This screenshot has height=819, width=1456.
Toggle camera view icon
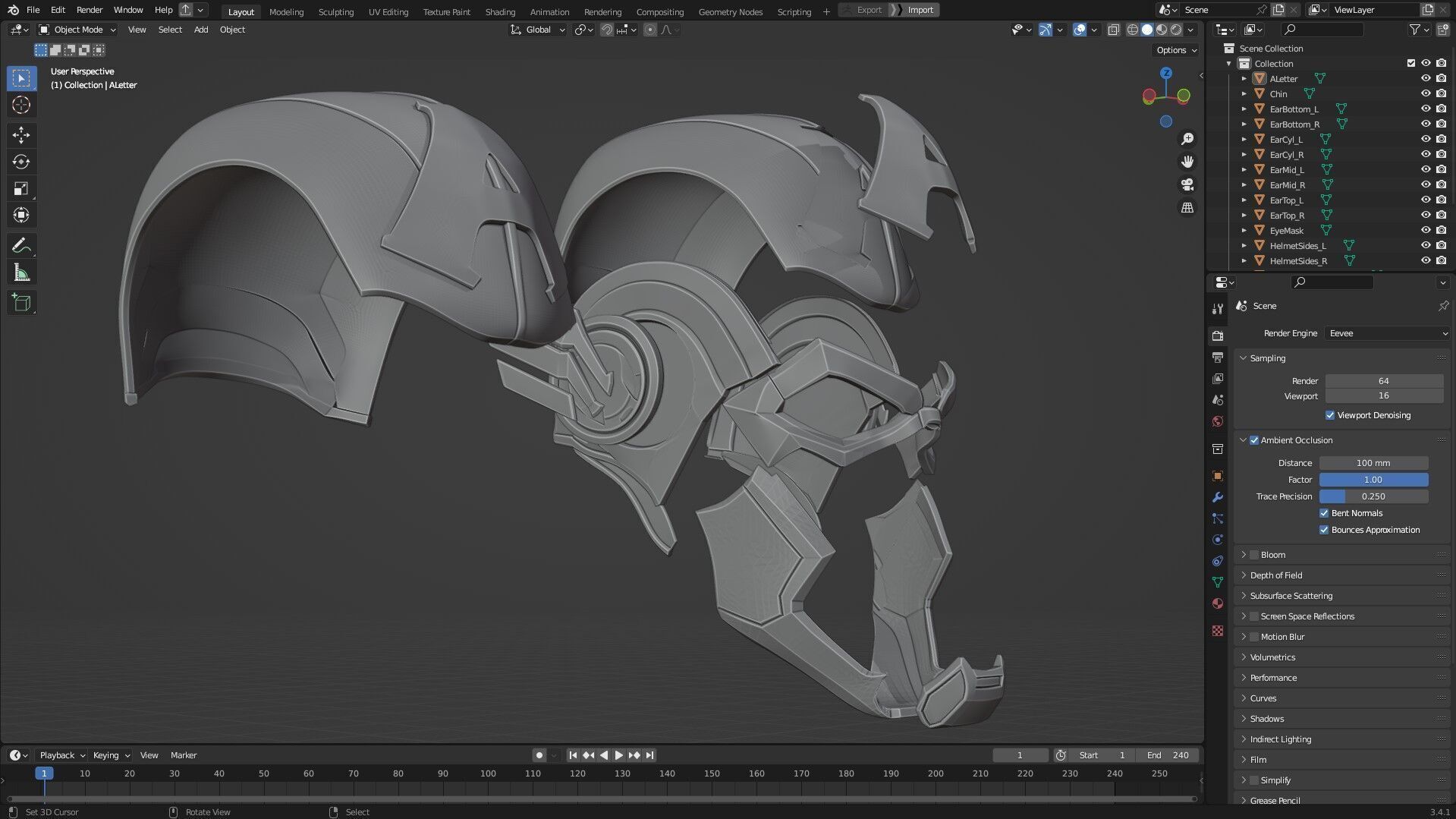point(1187,184)
